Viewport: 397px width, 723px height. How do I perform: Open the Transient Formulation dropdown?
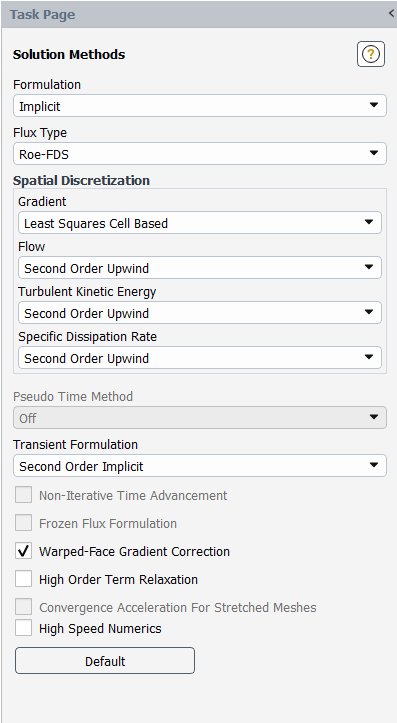(x=200, y=466)
